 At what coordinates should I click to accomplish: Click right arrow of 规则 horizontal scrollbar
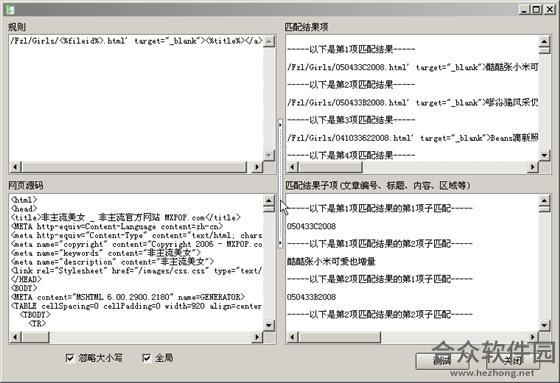[x=257, y=167]
